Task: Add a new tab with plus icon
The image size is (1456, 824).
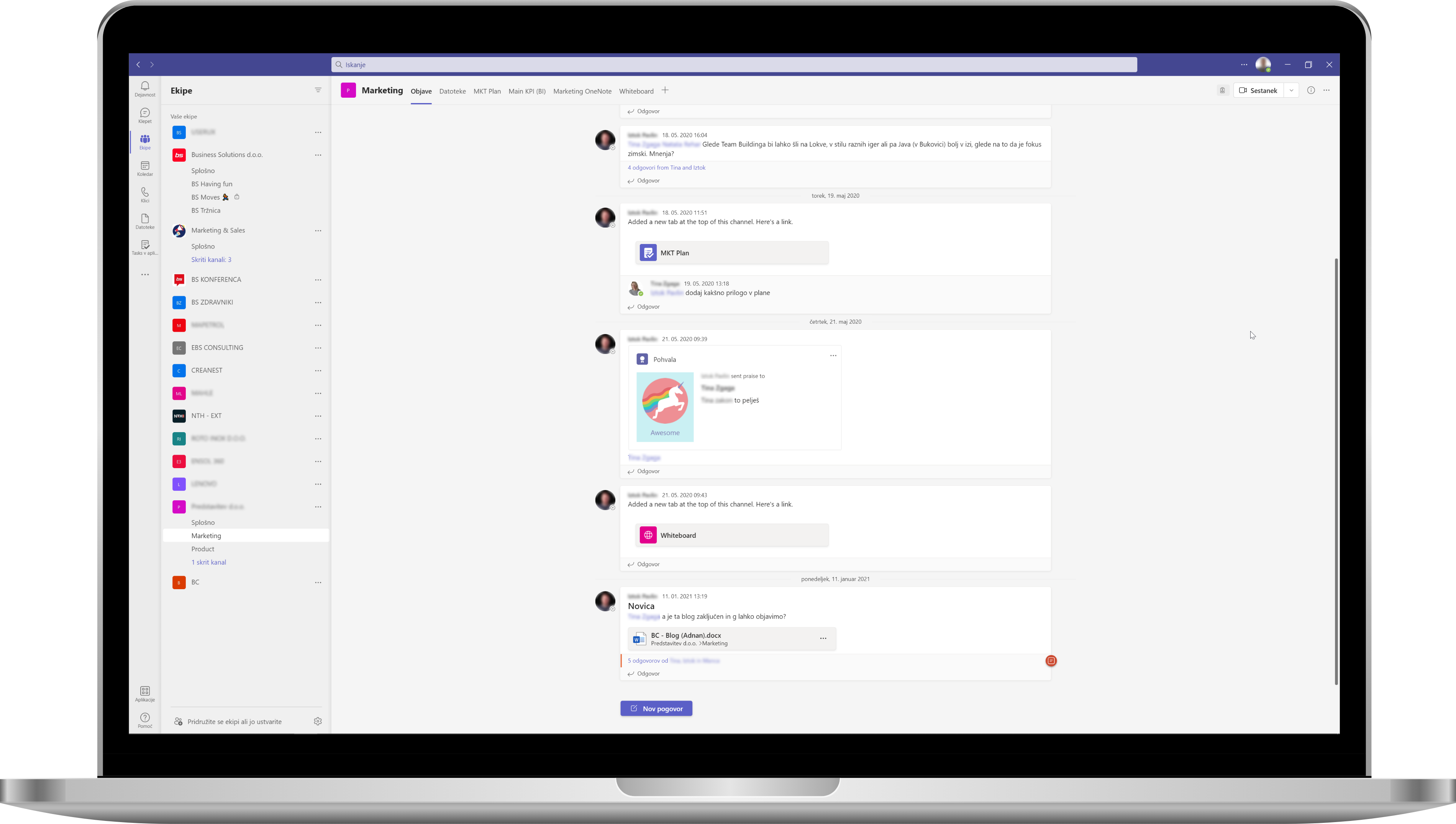Action: (x=665, y=90)
